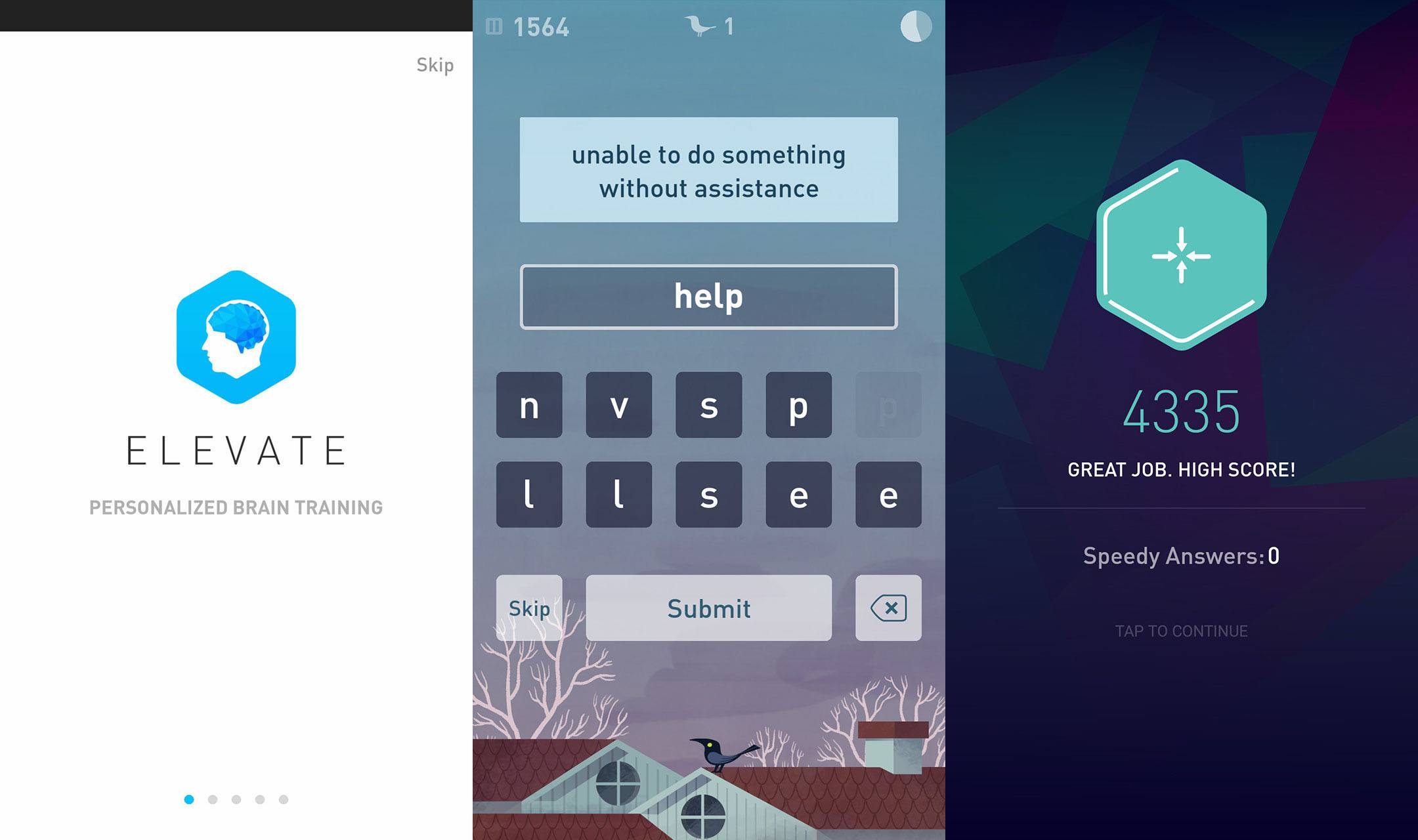Click the Skip button in quiz
The width and height of the screenshot is (1418, 840).
(x=531, y=607)
